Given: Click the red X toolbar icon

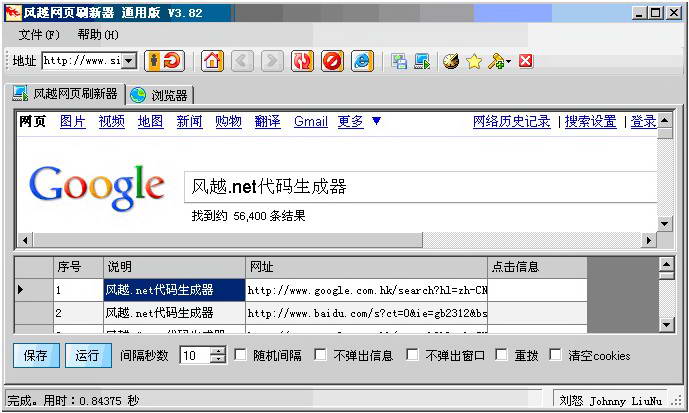Looking at the screenshot, I should [x=526, y=61].
